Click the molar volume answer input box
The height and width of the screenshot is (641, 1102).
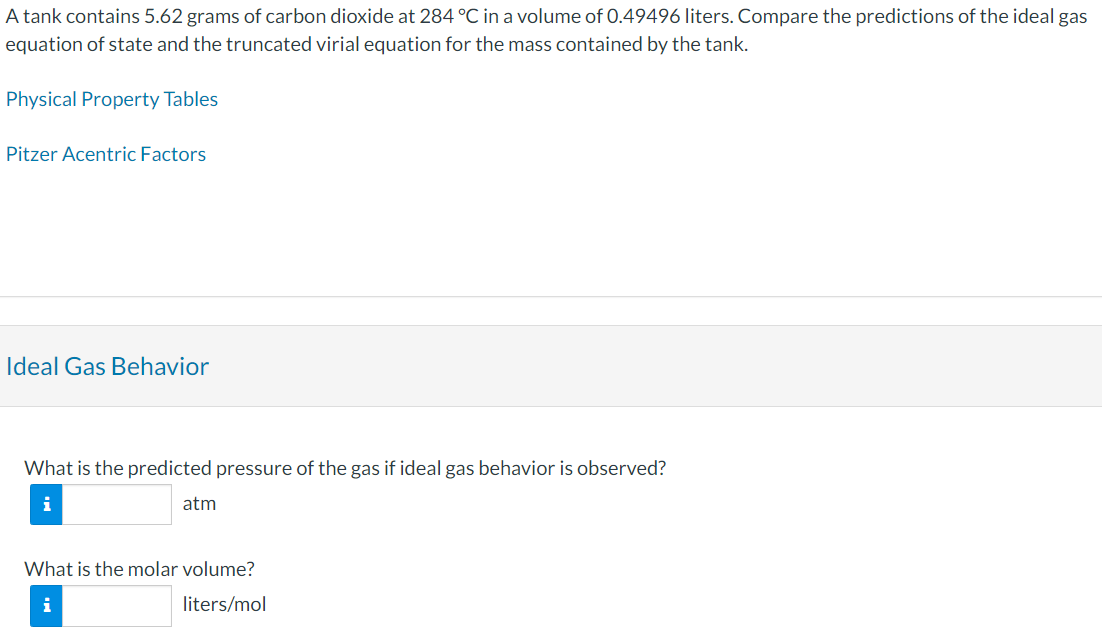[x=117, y=605]
